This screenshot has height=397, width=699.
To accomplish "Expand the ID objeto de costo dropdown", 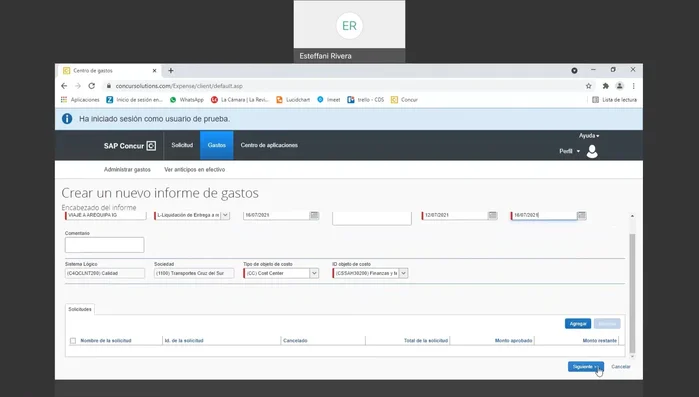I will point(403,273).
